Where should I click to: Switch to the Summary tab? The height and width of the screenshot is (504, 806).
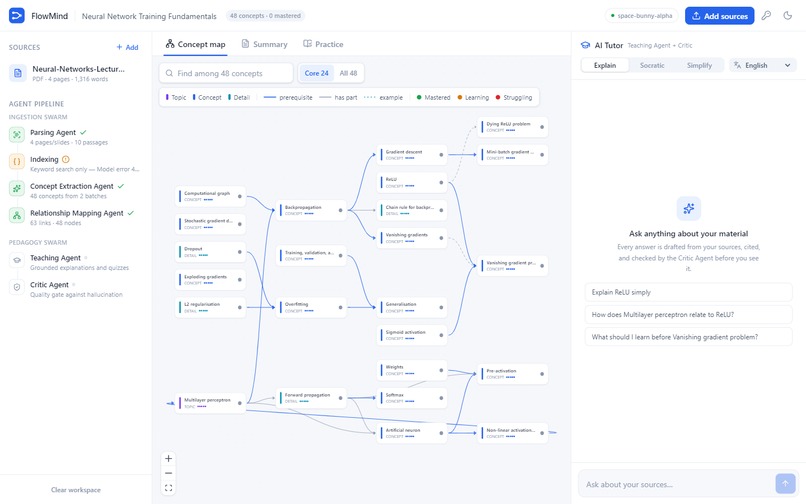pyautogui.click(x=264, y=44)
